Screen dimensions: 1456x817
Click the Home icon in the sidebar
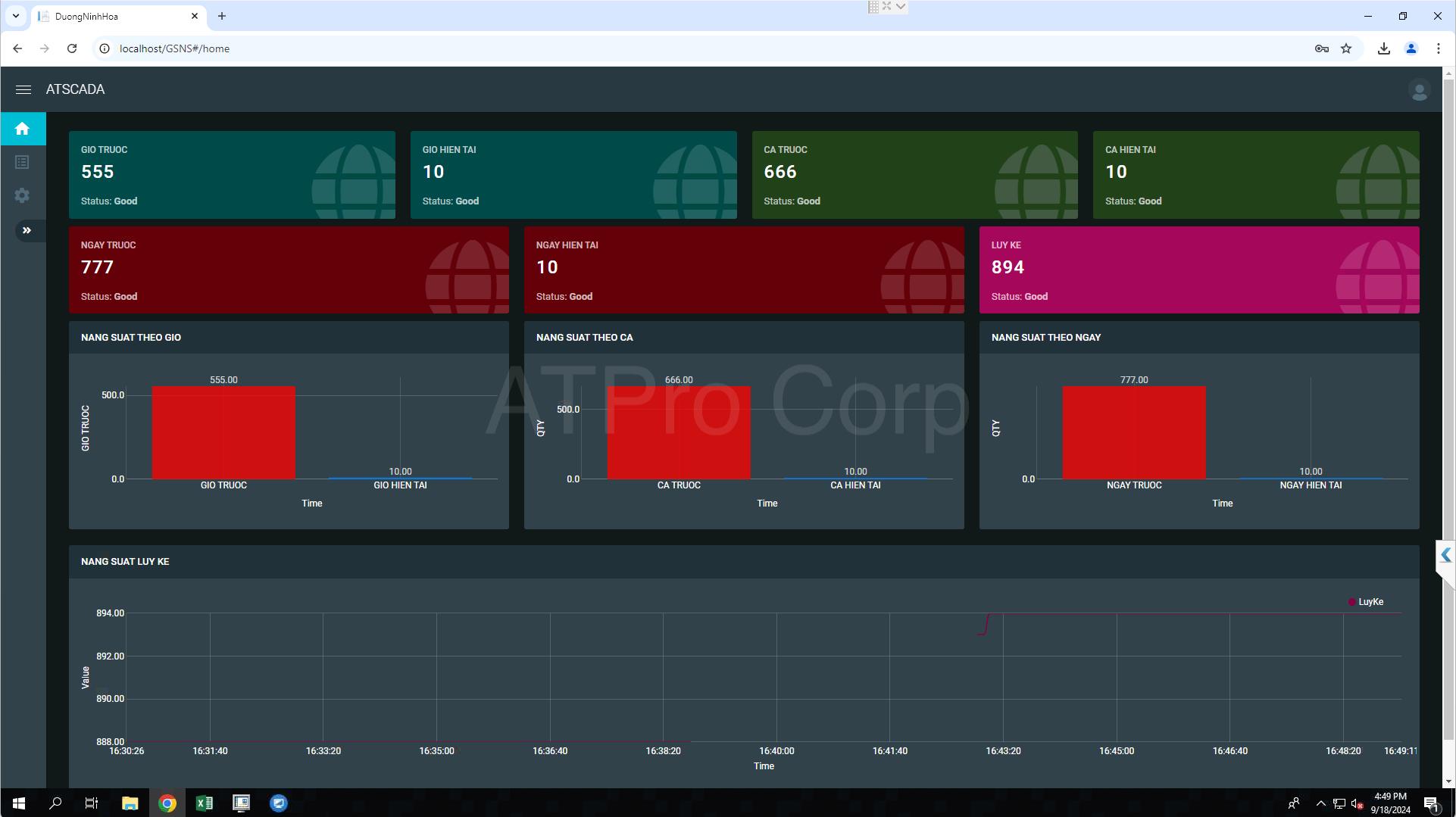23,129
